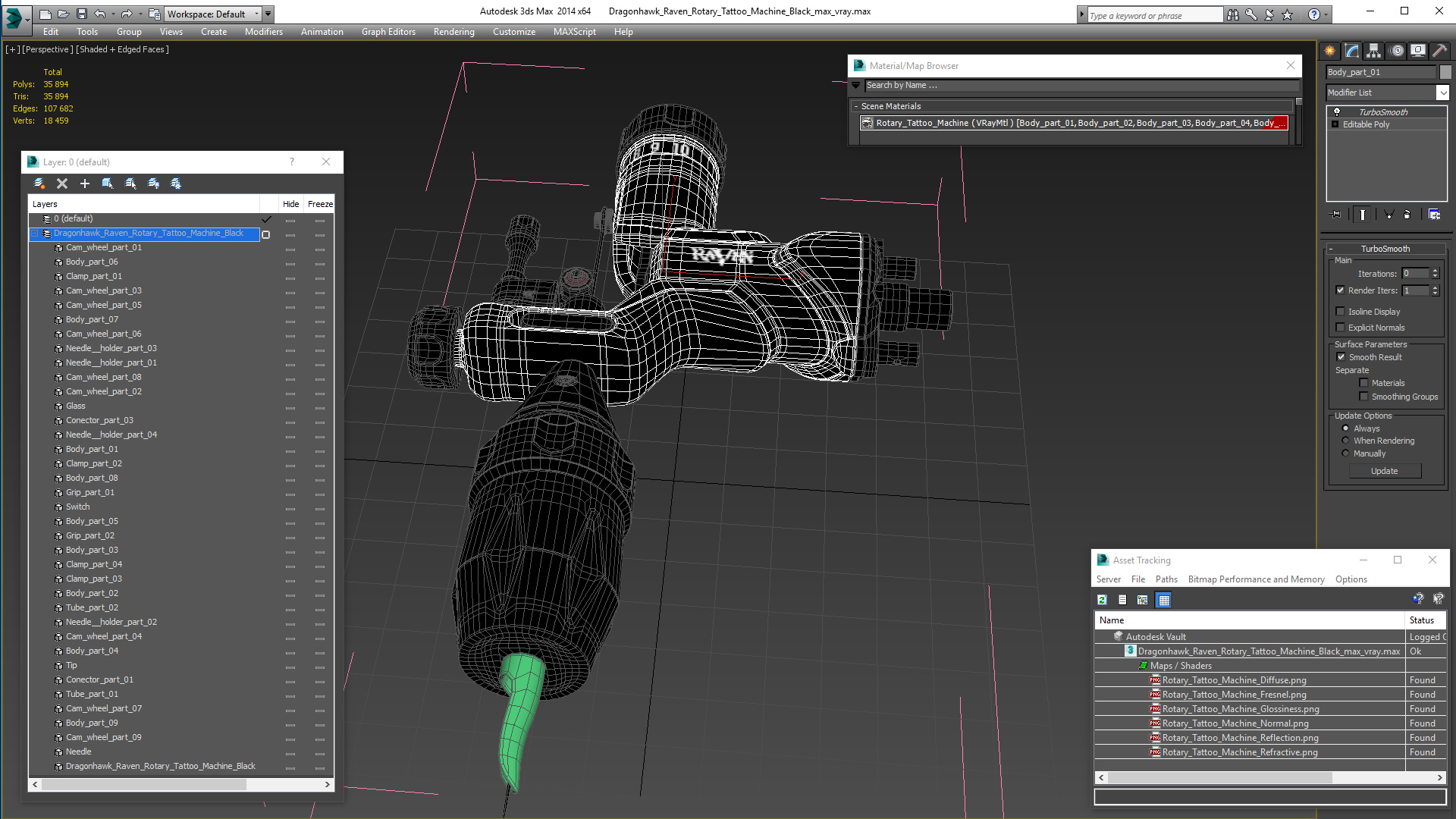The width and height of the screenshot is (1456, 819).
Task: Click the Save File floppy icon
Action: click(82, 14)
